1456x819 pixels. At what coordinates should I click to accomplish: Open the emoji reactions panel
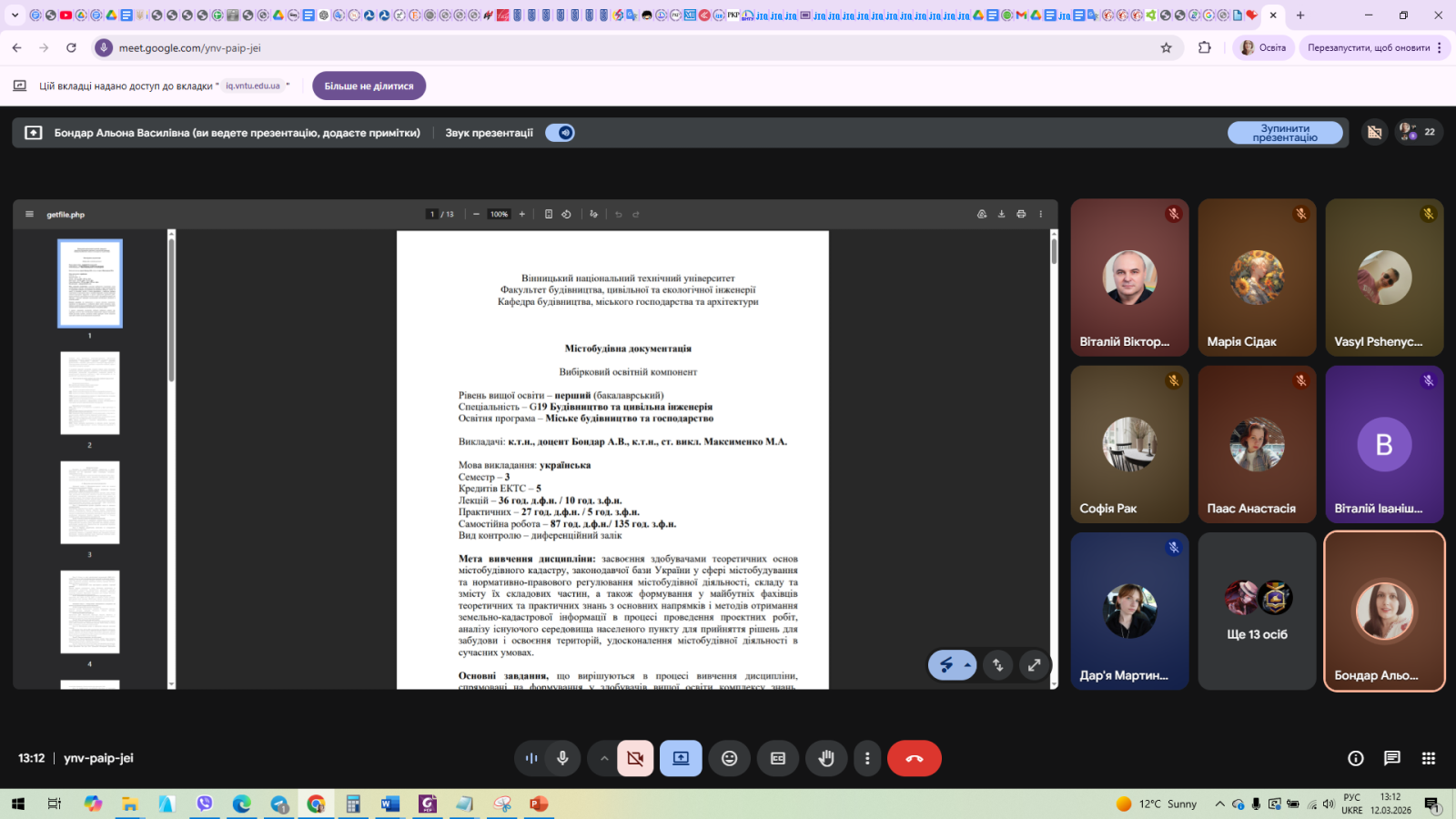pyautogui.click(x=729, y=758)
